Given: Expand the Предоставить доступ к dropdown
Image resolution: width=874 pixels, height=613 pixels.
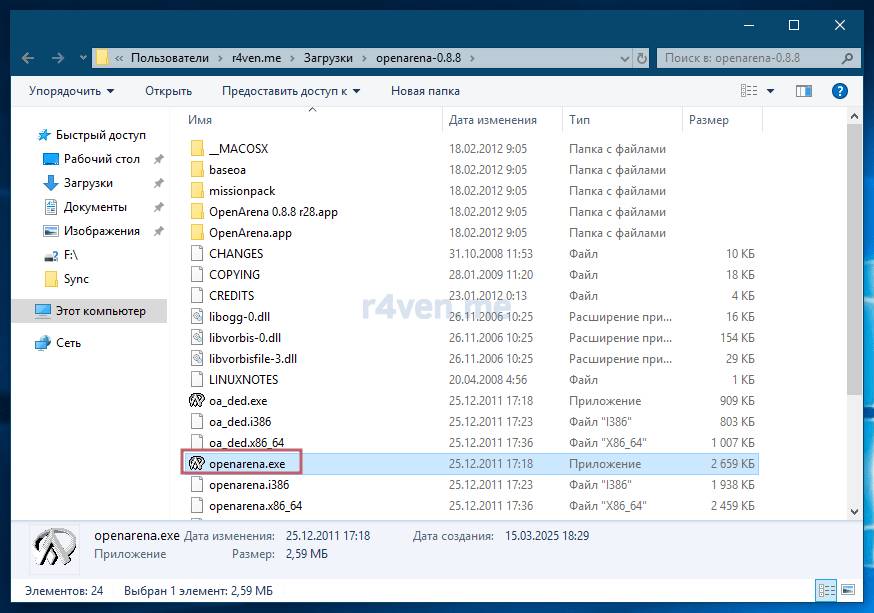Looking at the screenshot, I should 290,91.
